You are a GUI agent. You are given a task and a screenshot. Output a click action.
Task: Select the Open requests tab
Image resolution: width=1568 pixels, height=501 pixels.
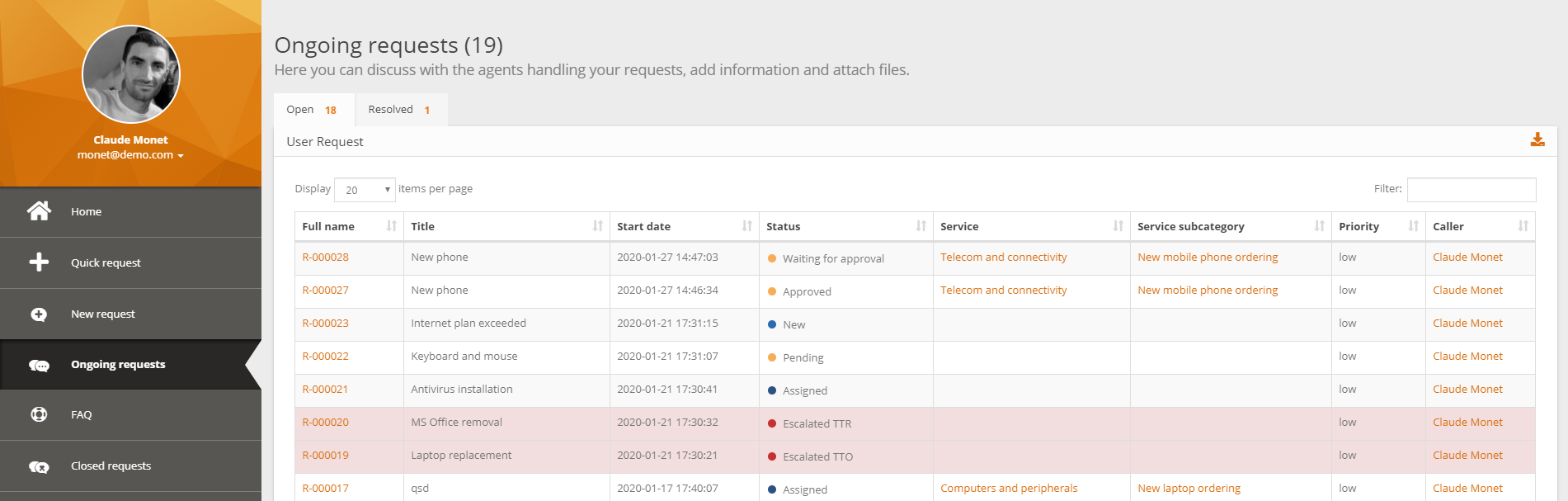[313, 110]
